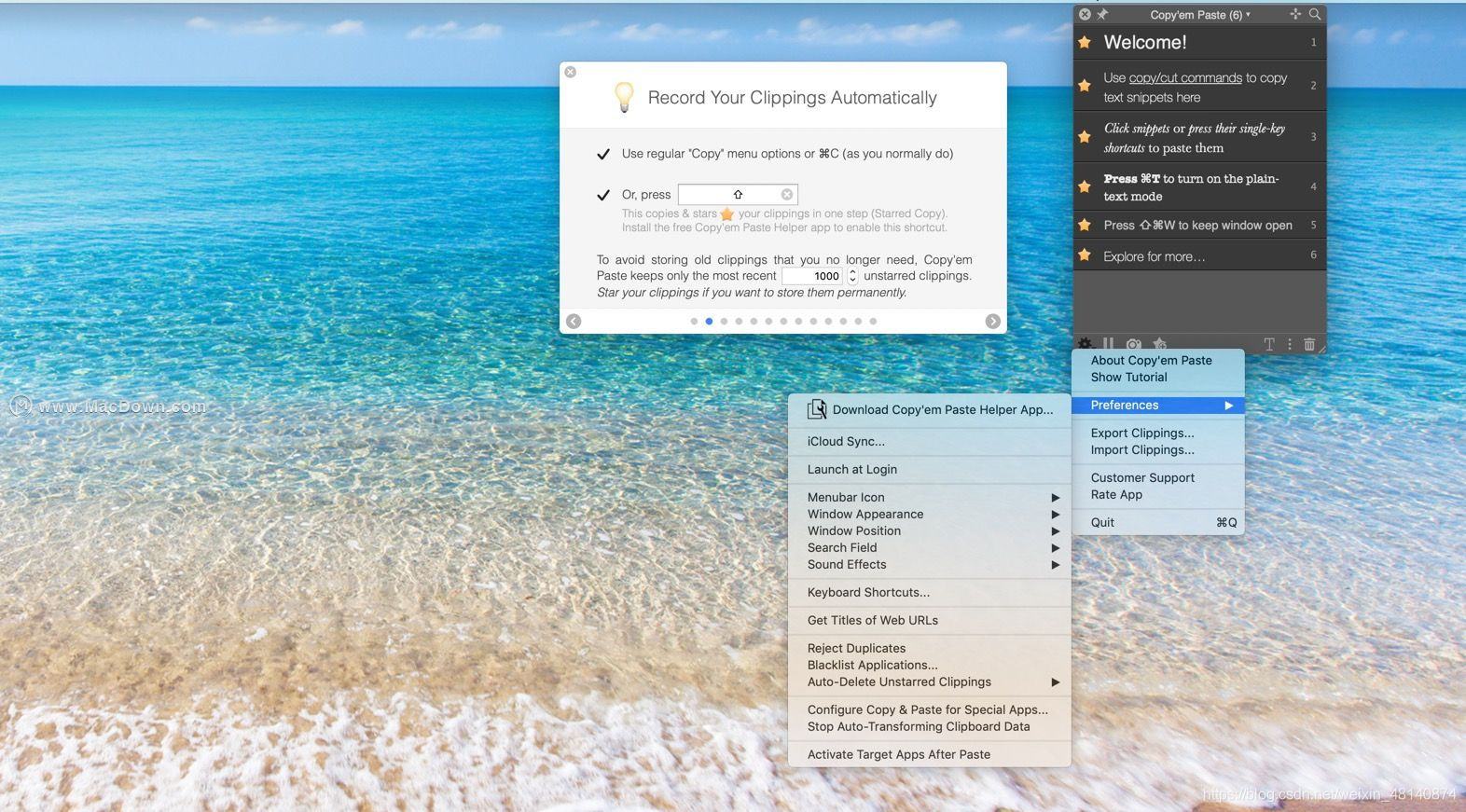Click star beside Welcome! clipping
The image size is (1466, 812).
pyautogui.click(x=1085, y=42)
